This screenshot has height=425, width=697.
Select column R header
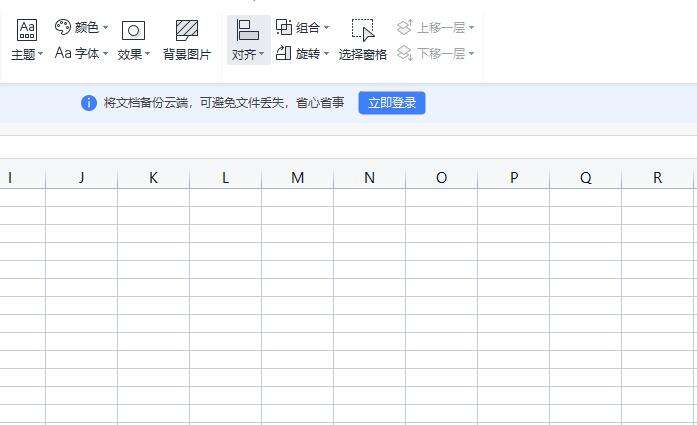click(657, 178)
